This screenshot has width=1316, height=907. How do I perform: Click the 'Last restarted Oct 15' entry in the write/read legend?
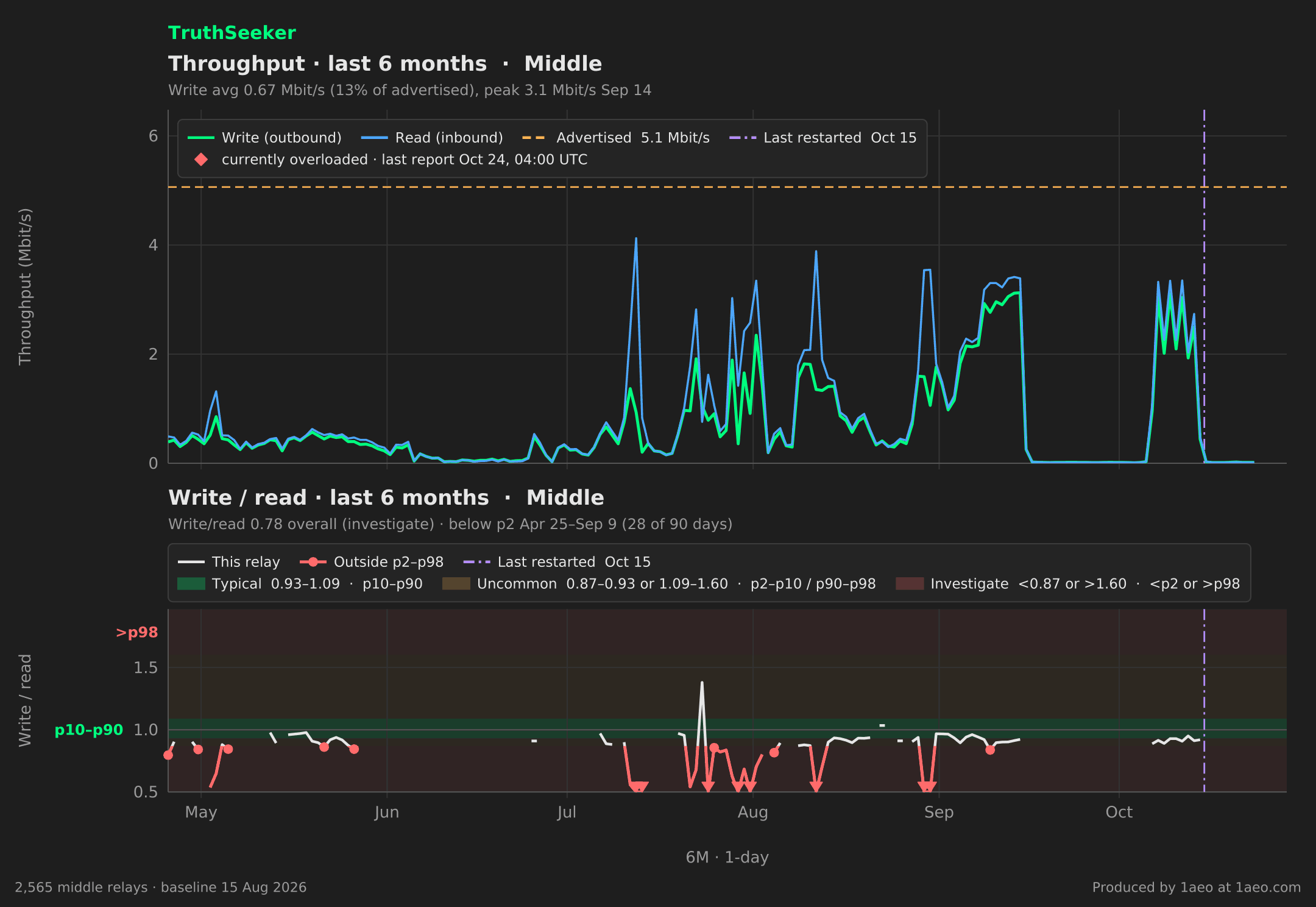[x=557, y=562]
